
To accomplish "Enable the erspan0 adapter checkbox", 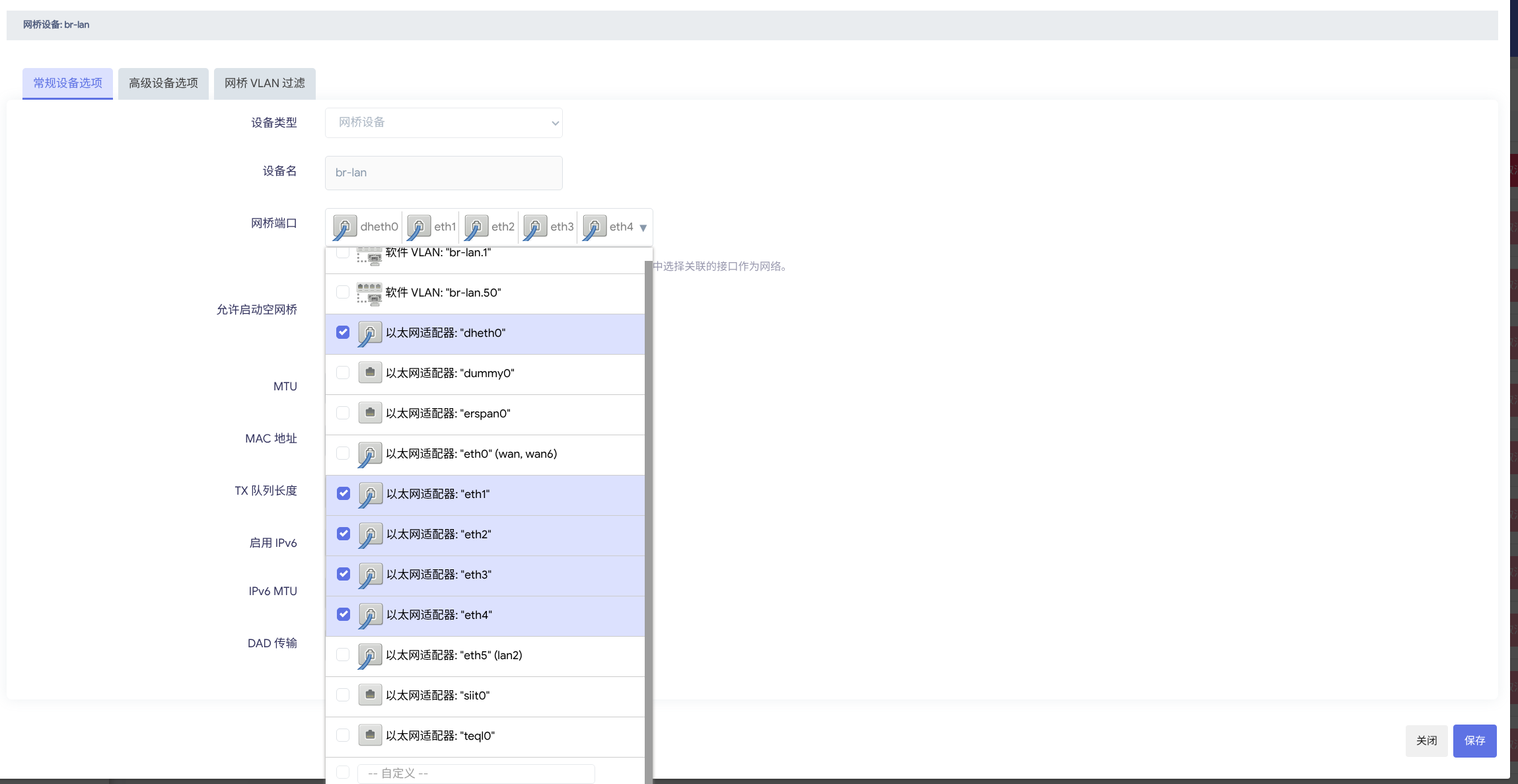I will click(343, 413).
